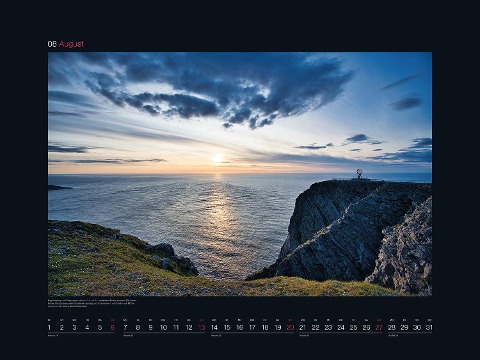This screenshot has width=480, height=360.
Task: Click the globe monument on the cliff
Action: point(359,173)
